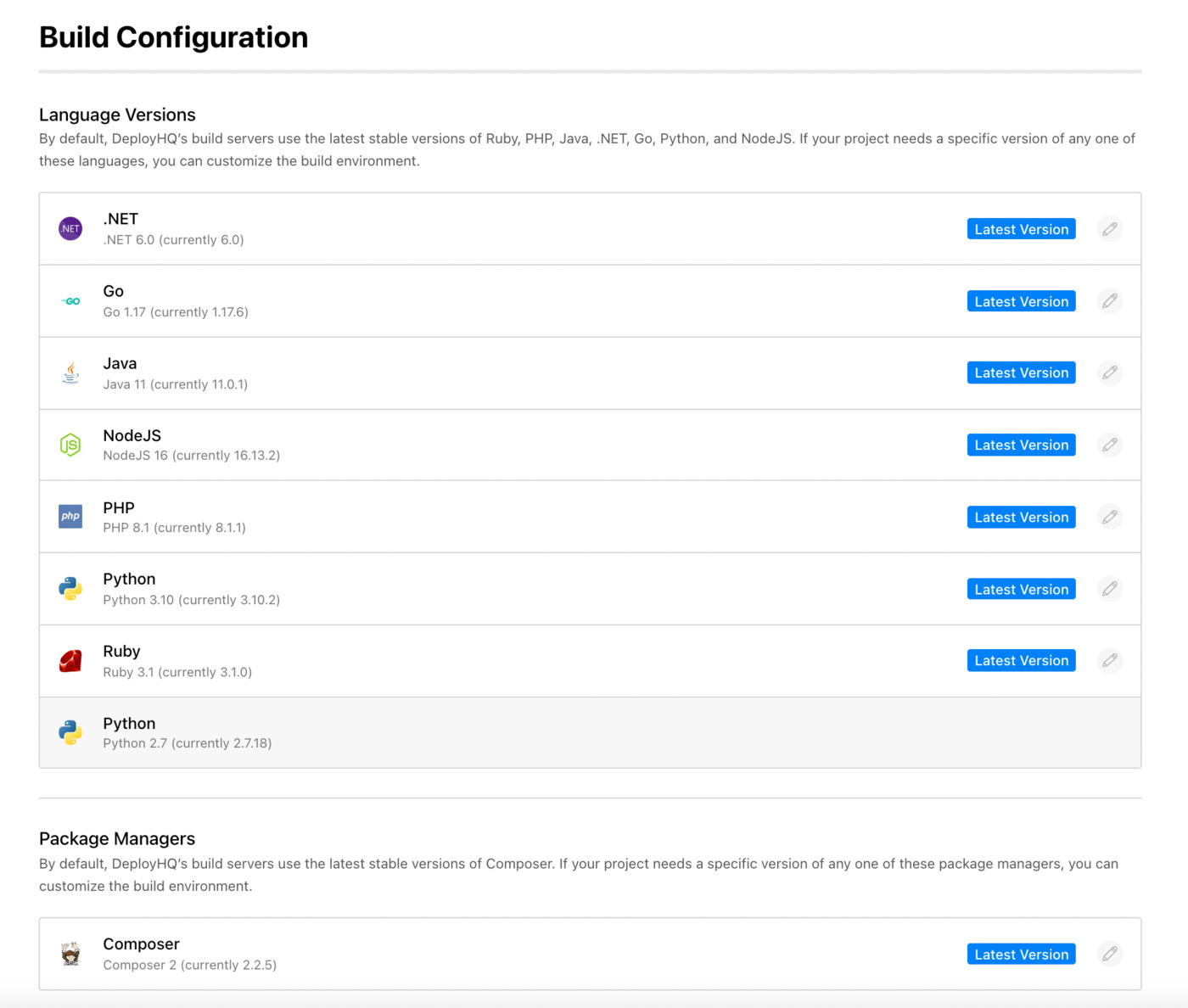Click 'Python 2.7 (currently 2.7.18)' text
The image size is (1188, 1008).
coord(188,743)
